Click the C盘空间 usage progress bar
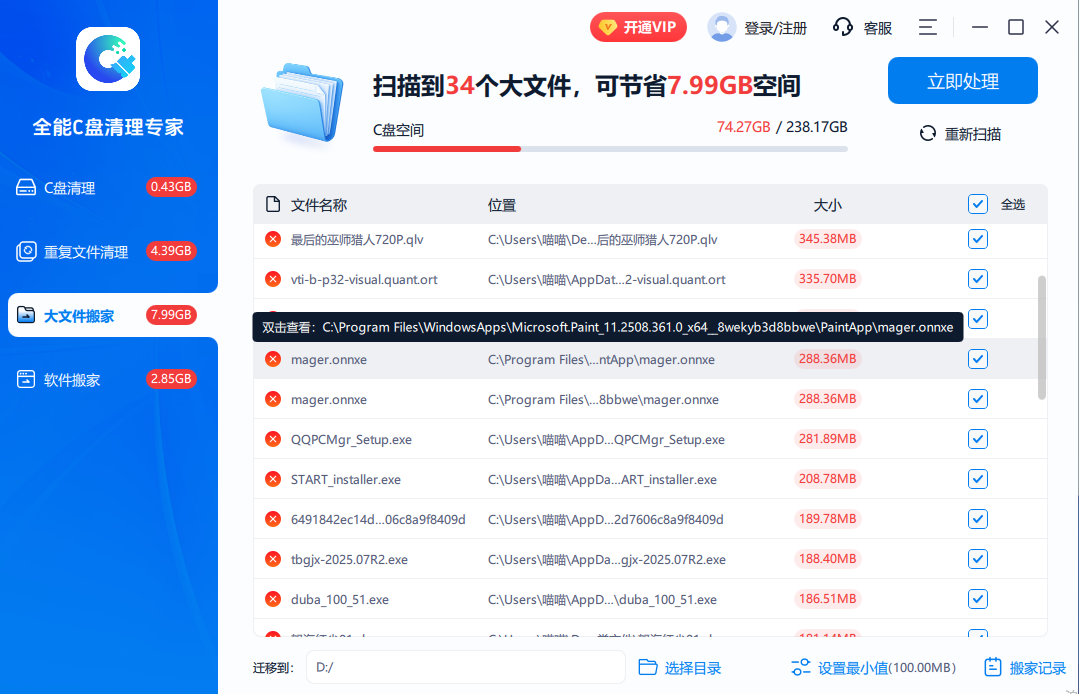1079x694 pixels. click(x=610, y=148)
